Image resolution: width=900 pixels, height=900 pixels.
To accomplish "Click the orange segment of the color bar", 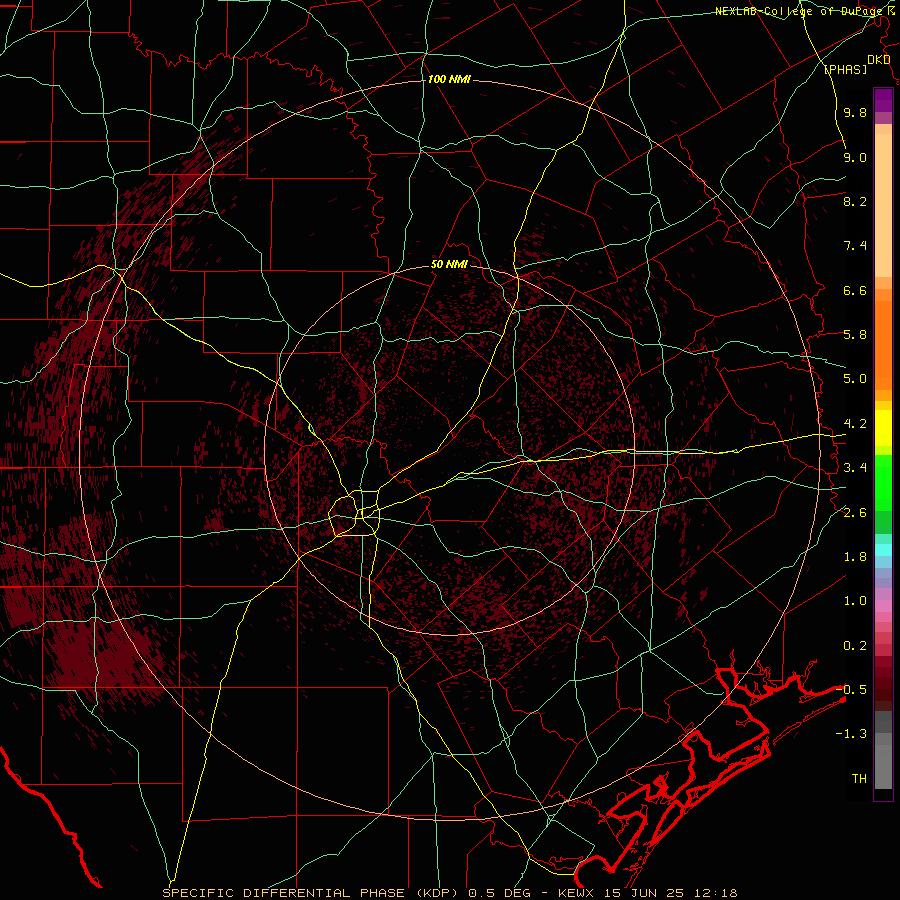I will 883,344.
